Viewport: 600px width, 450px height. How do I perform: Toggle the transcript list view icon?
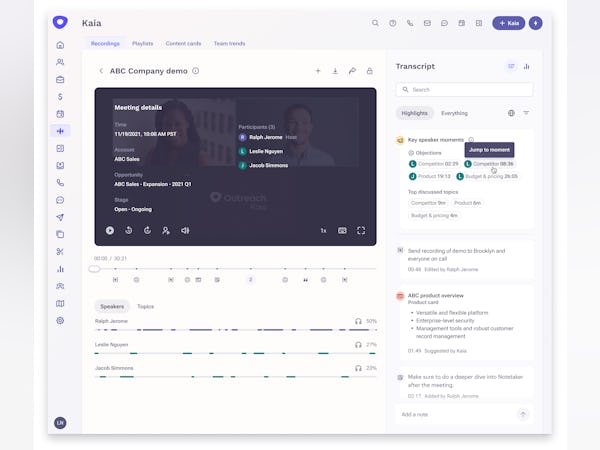(x=511, y=66)
